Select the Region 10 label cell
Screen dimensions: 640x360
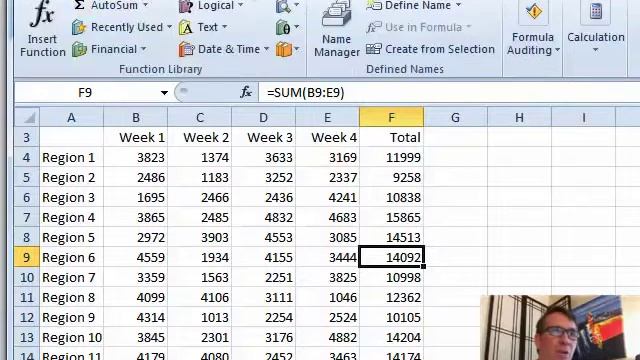pyautogui.click(x=71, y=338)
